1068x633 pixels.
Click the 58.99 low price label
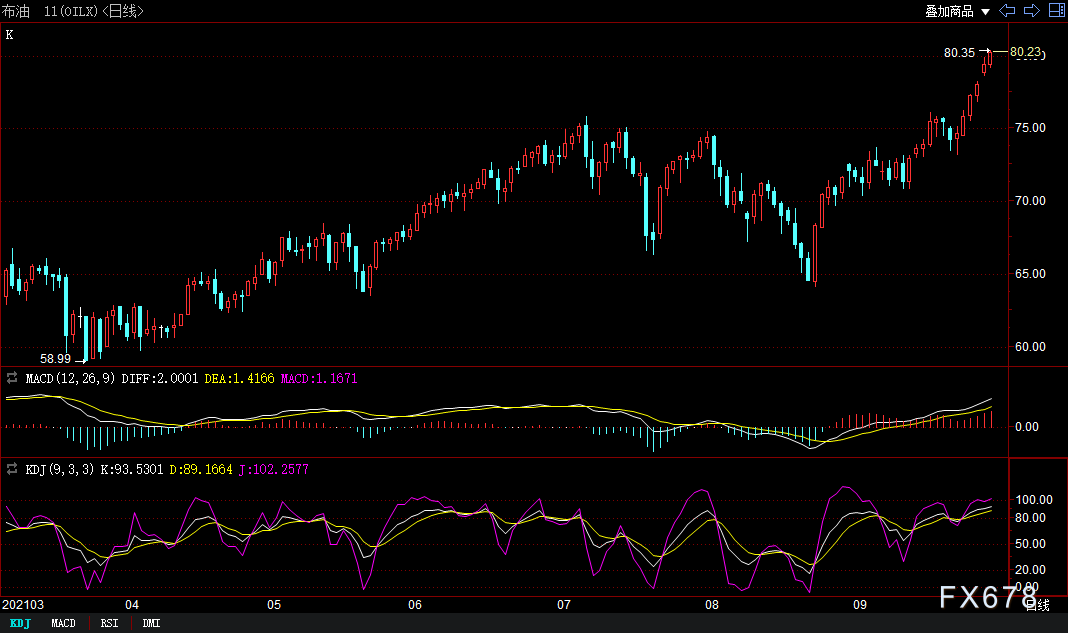(55, 358)
